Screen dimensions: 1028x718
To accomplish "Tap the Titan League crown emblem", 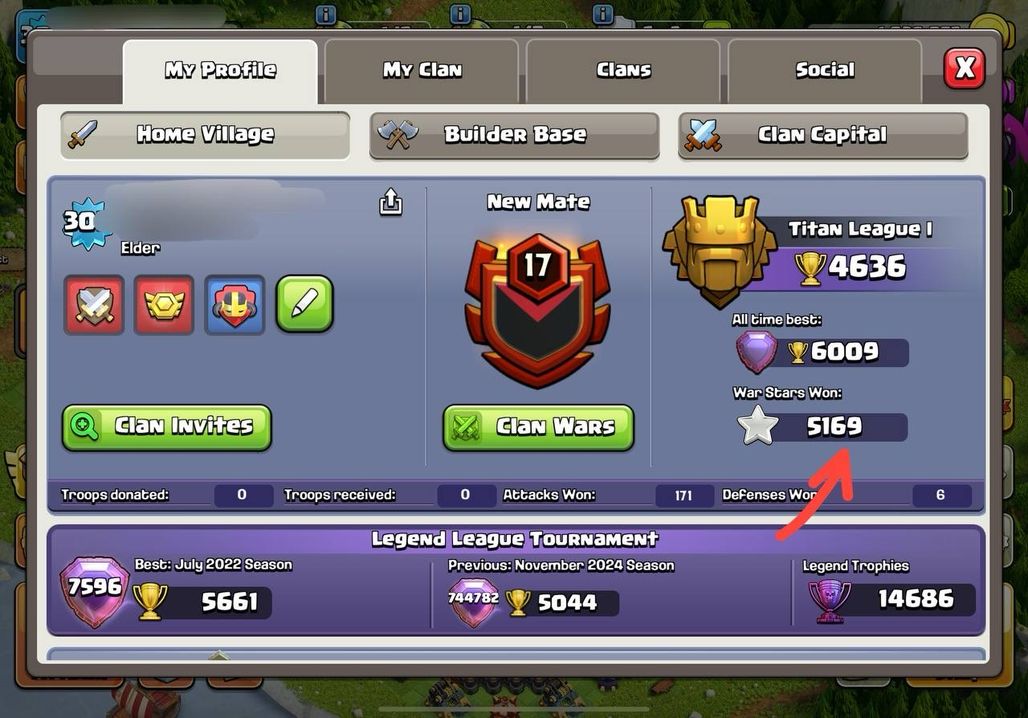I will click(719, 251).
